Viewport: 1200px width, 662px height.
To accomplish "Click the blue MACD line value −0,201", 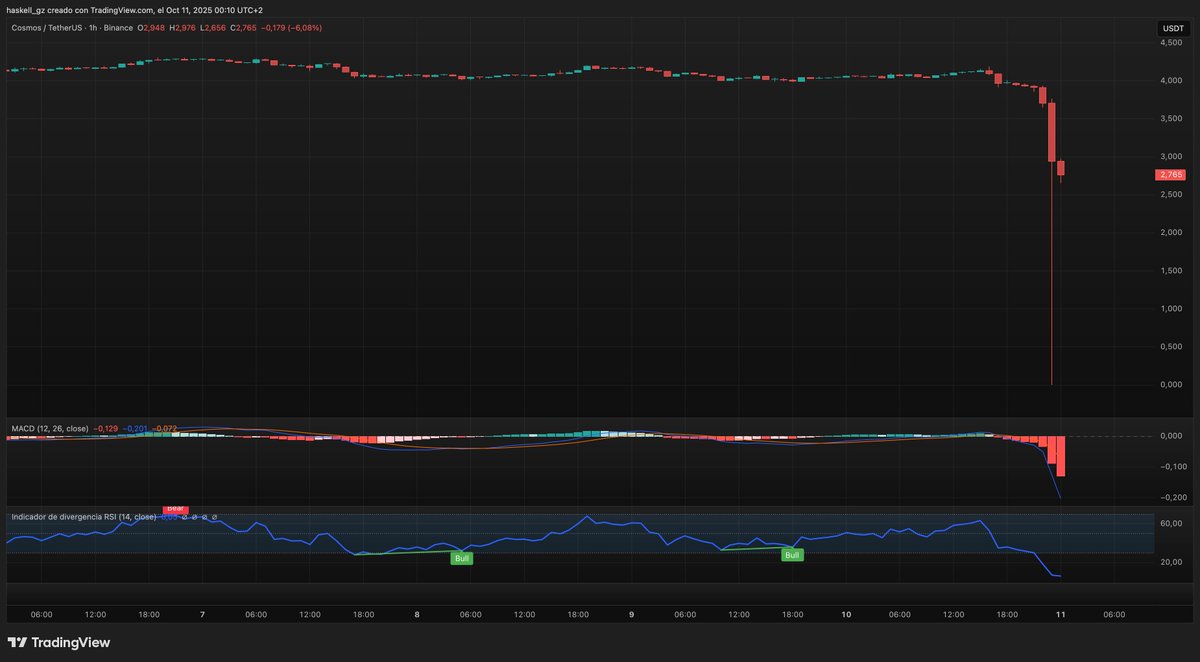I will click(x=135, y=428).
